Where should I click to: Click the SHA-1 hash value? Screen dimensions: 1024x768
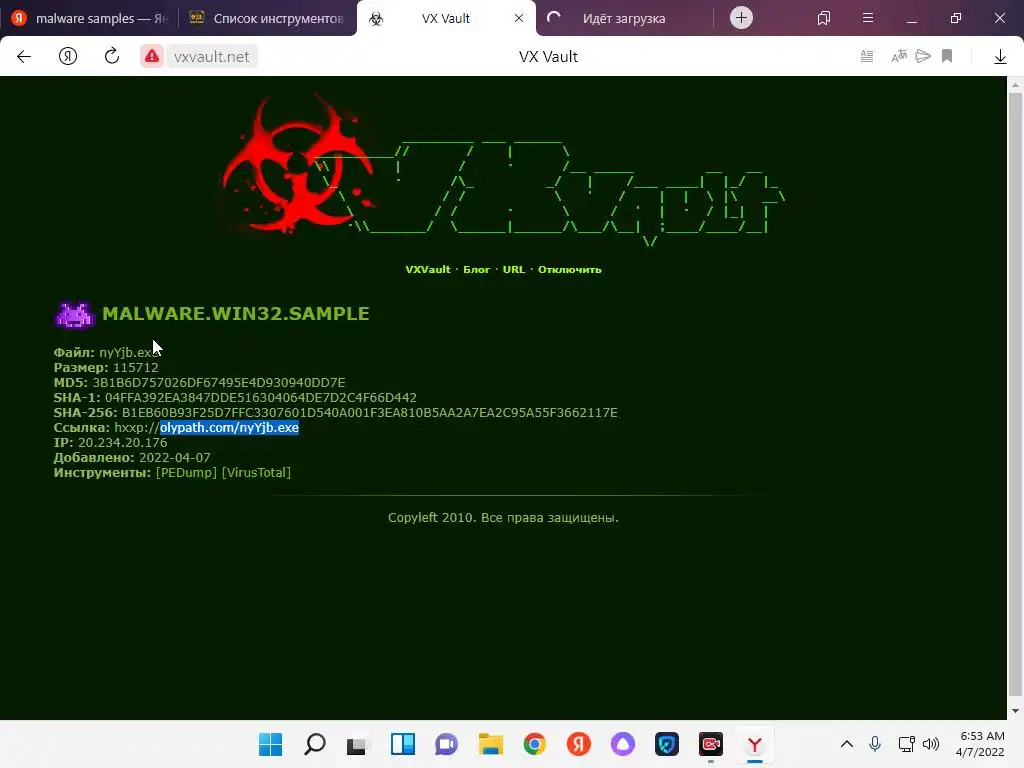pos(261,398)
